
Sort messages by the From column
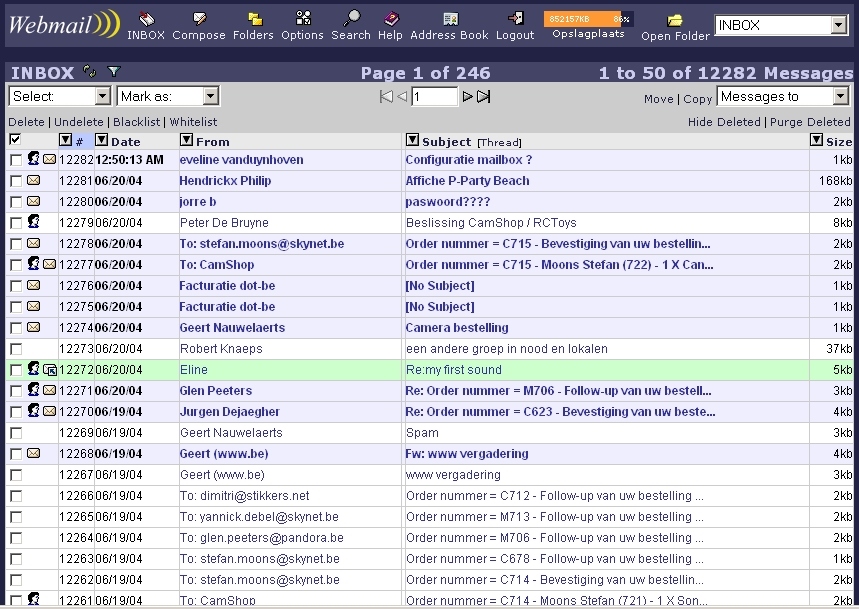212,141
